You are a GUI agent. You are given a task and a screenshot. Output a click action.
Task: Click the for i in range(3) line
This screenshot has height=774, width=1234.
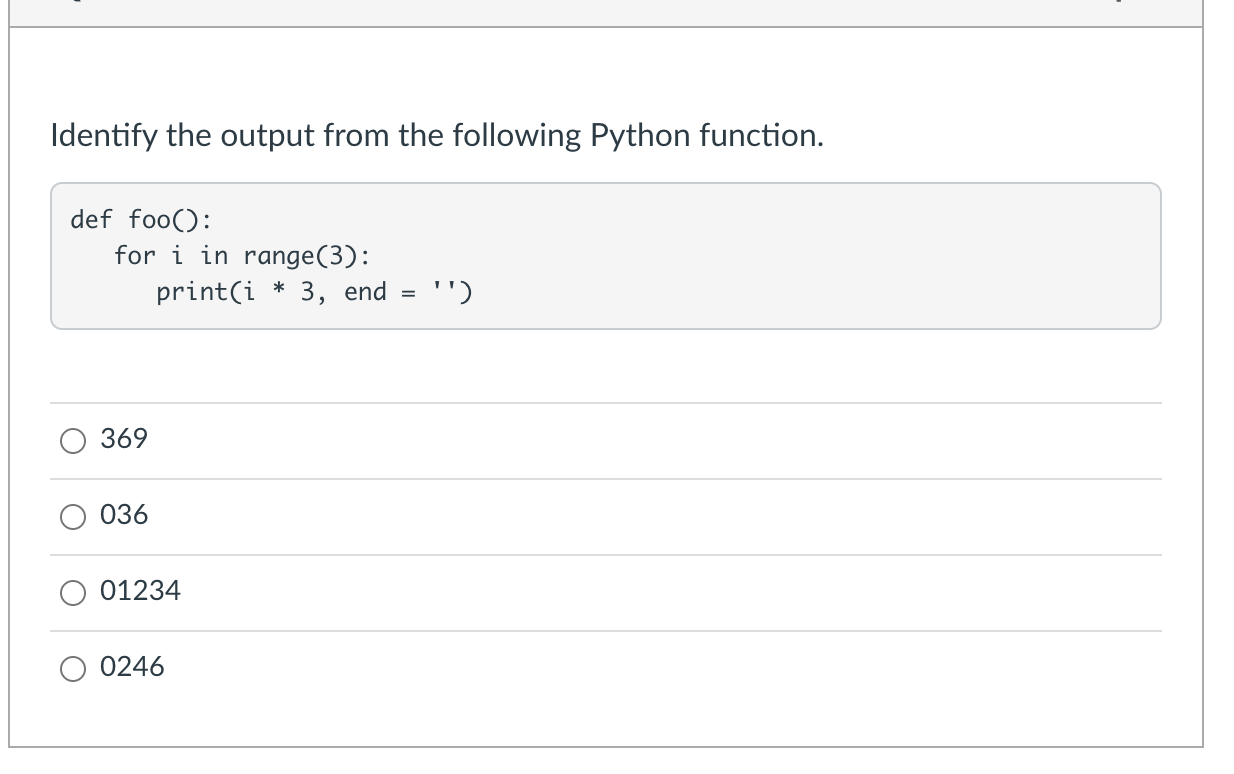241,256
